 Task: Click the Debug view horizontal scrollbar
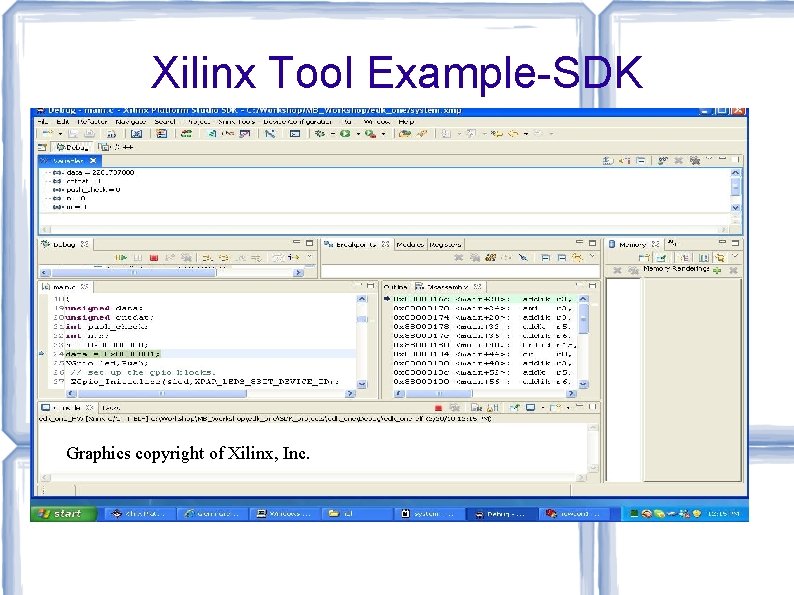(x=172, y=272)
